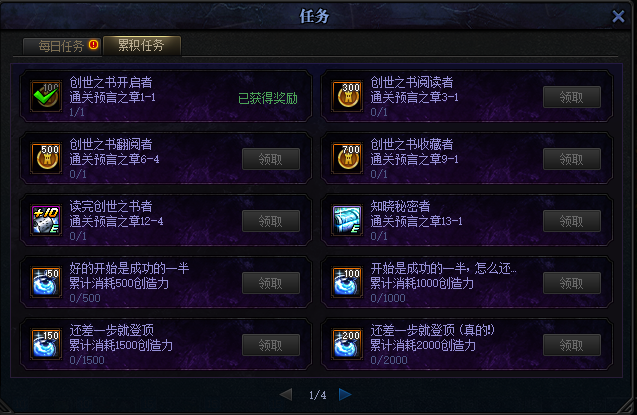Click the 50 creativity orb icon
This screenshot has height=415, width=637.
point(46,282)
